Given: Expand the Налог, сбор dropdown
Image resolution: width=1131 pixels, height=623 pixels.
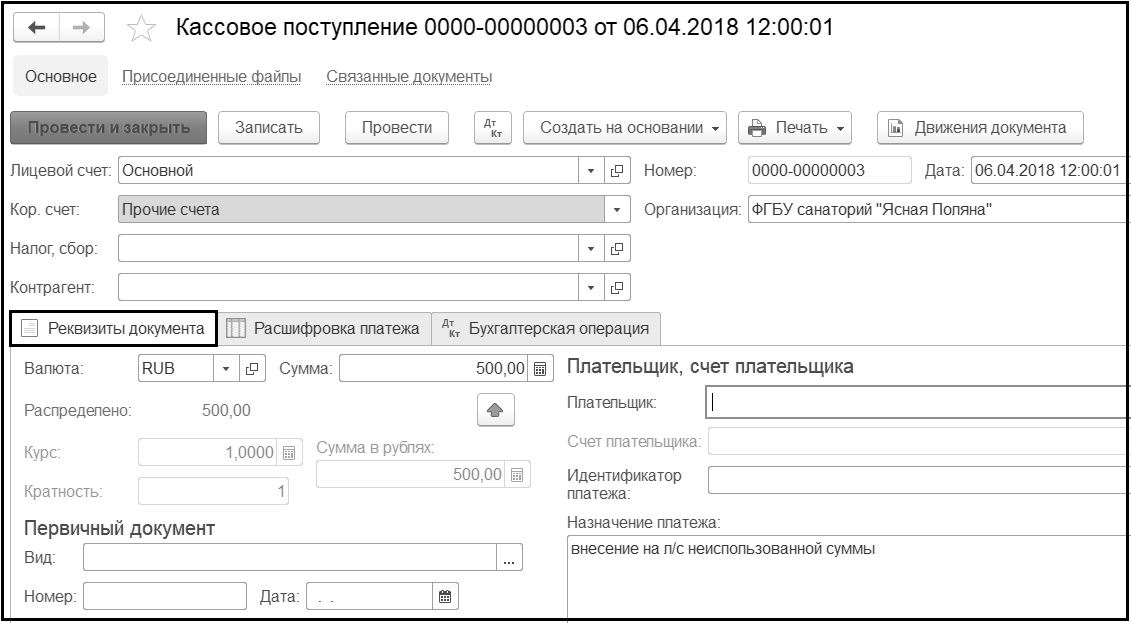Looking at the screenshot, I should click(591, 249).
